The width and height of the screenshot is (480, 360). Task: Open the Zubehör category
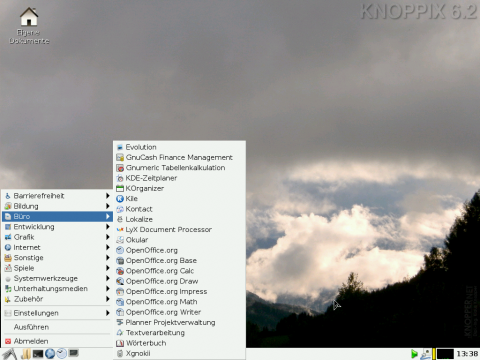pyautogui.click(x=57, y=299)
